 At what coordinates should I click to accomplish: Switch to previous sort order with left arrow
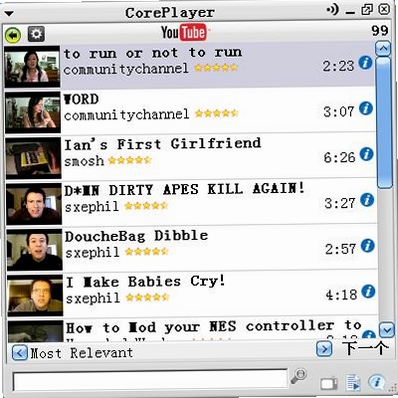(x=20, y=353)
